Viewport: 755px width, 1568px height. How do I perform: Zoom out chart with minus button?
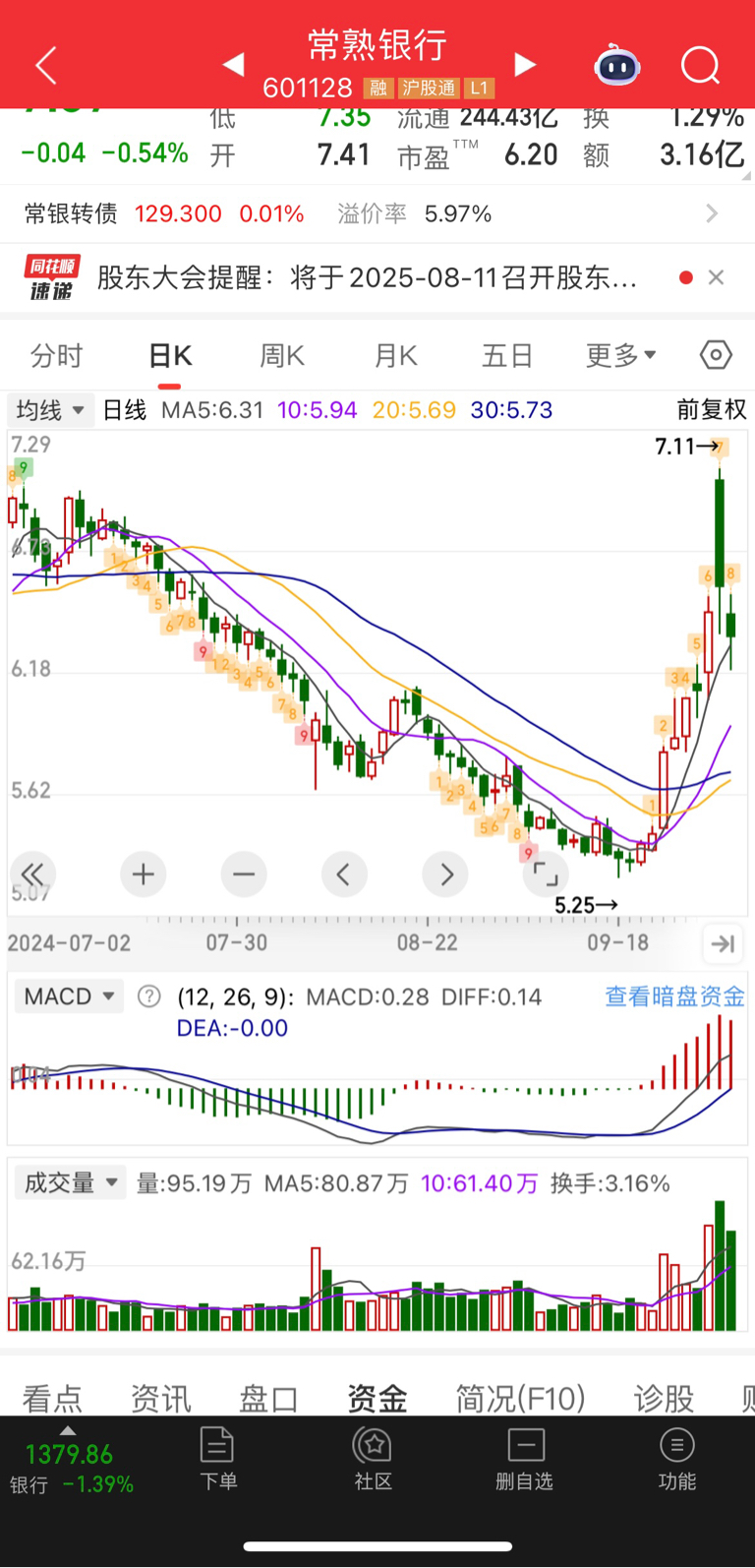point(244,874)
